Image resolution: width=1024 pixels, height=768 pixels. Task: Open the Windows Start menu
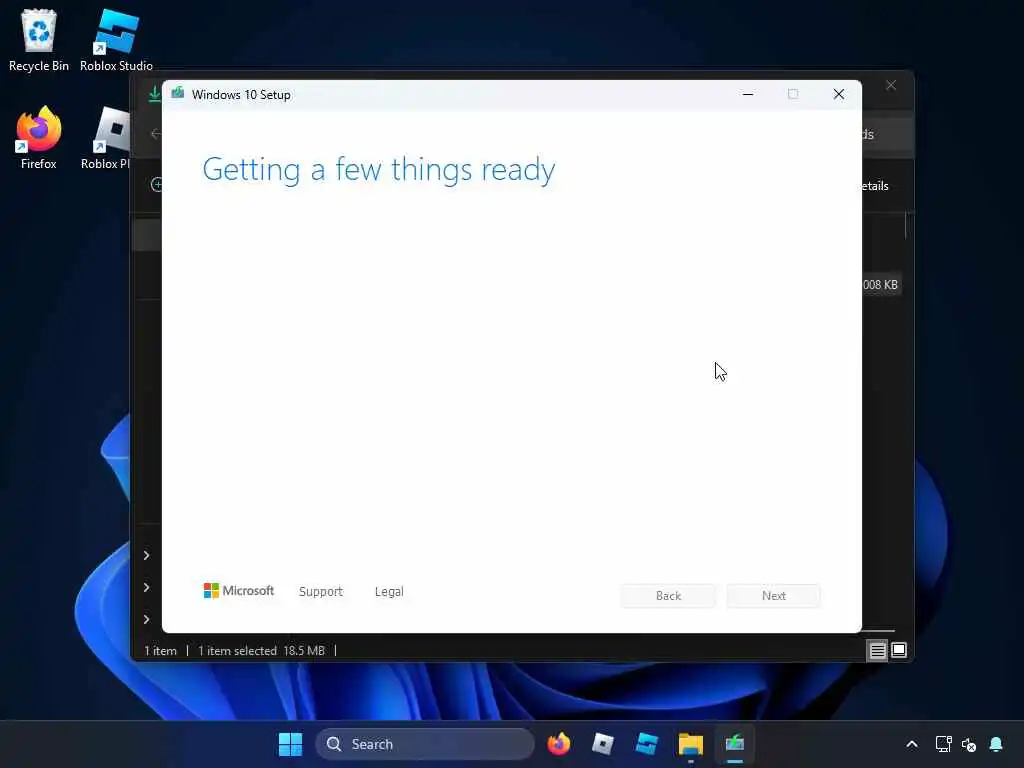(291, 744)
